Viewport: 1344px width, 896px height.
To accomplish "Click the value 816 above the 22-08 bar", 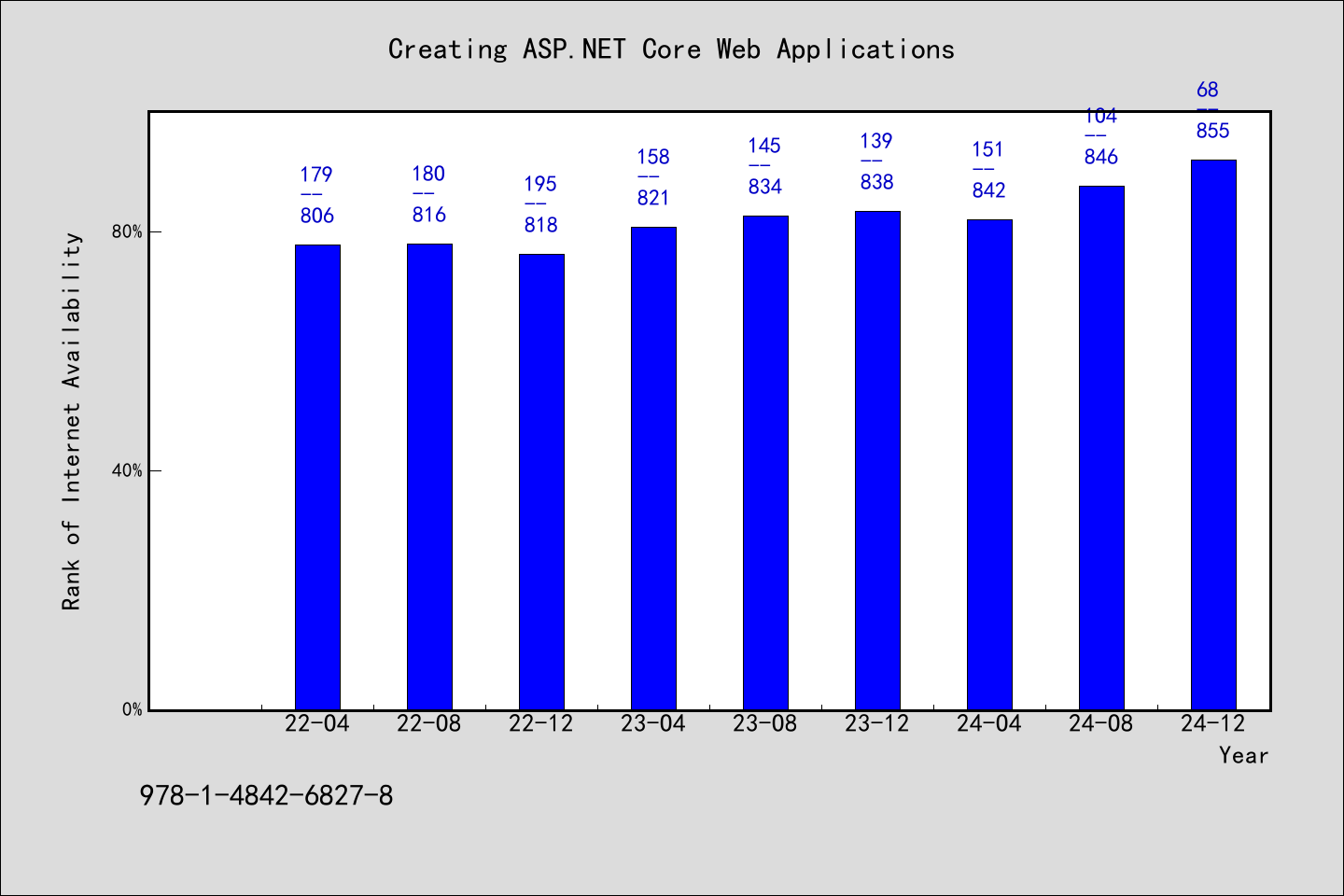I will pyautogui.click(x=429, y=215).
